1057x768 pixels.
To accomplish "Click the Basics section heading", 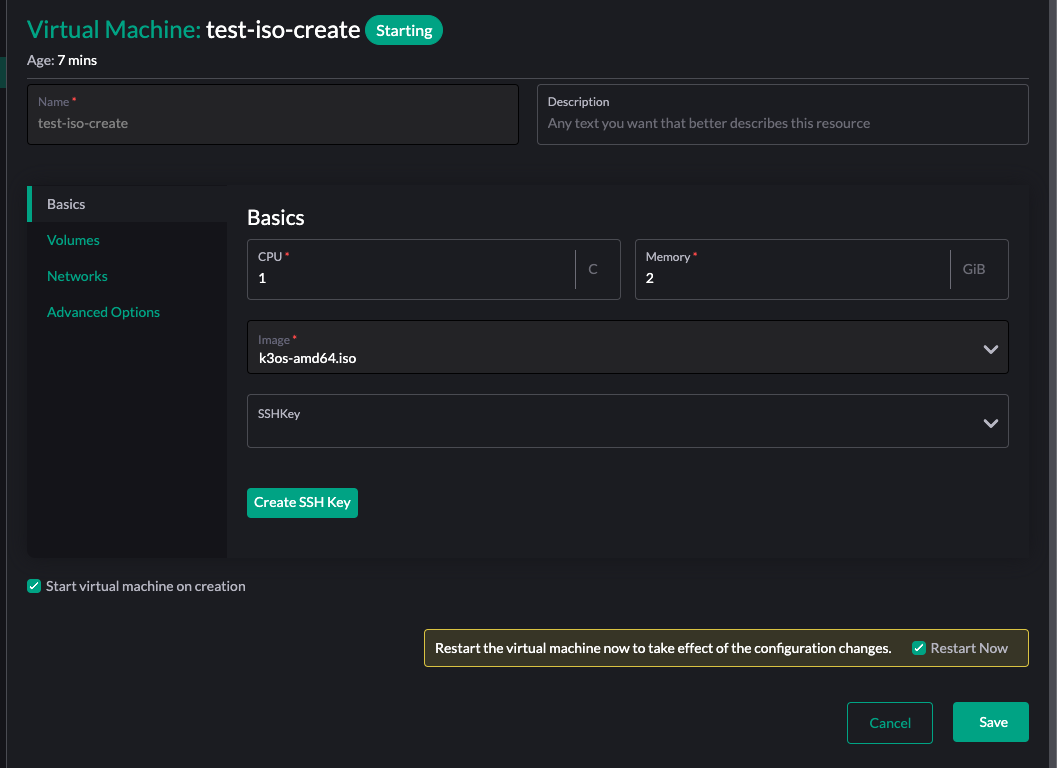I will click(276, 218).
